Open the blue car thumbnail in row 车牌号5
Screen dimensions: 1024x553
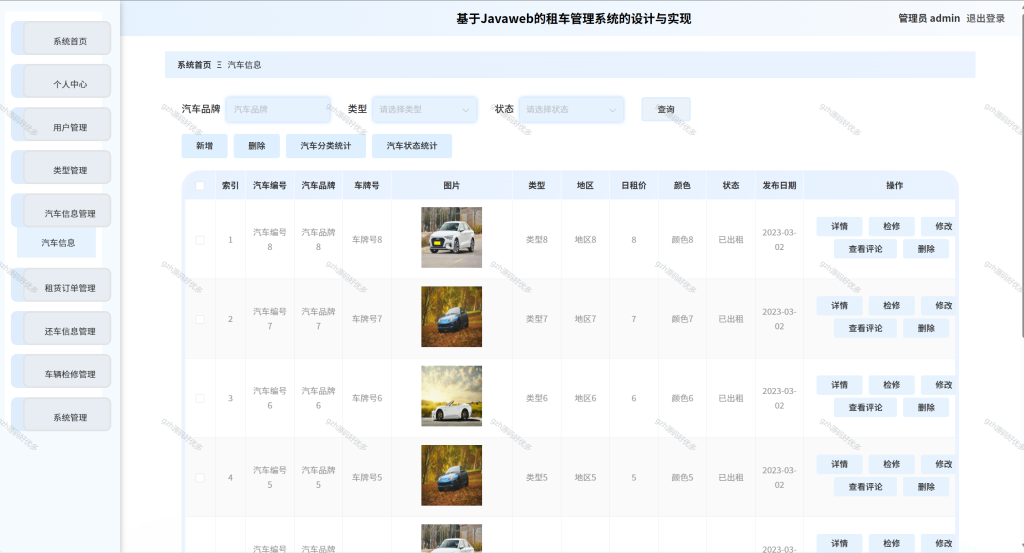451,475
